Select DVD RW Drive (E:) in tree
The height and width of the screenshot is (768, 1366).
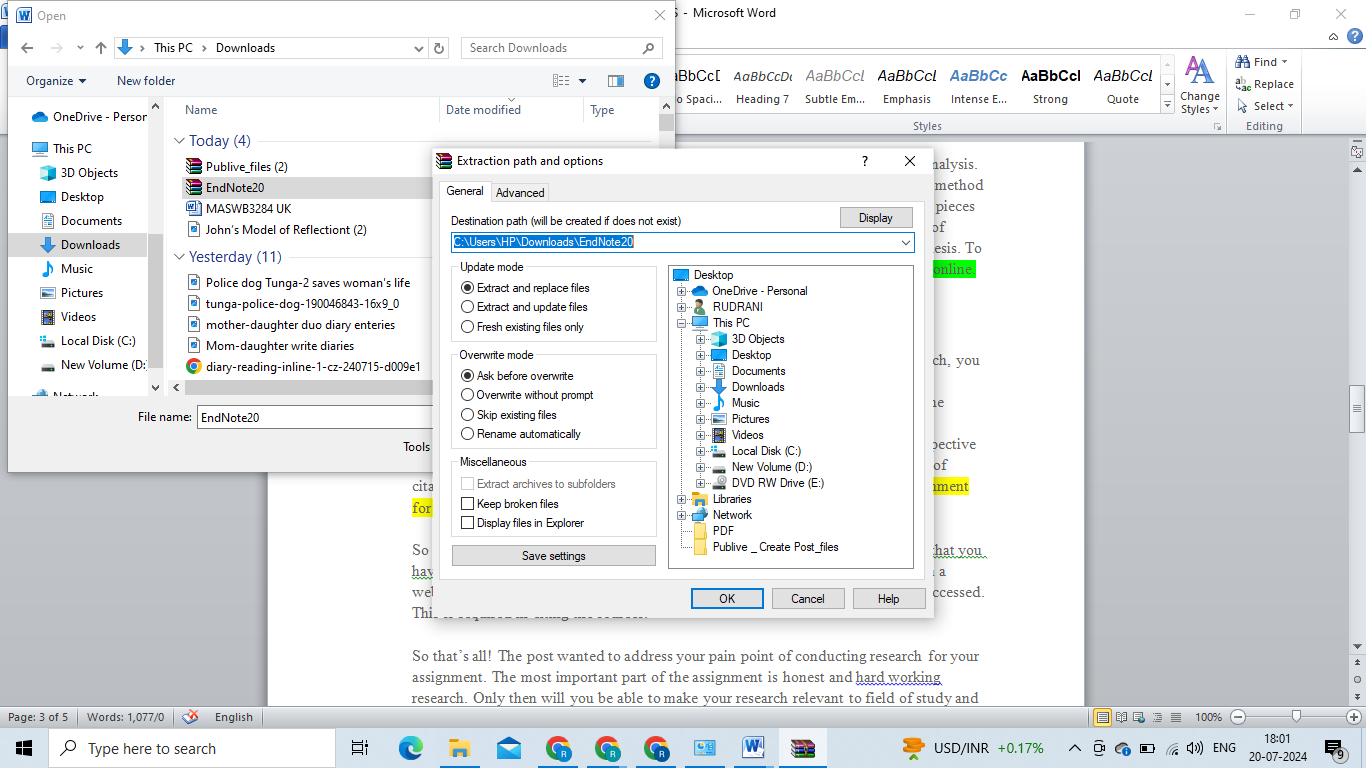click(x=777, y=483)
